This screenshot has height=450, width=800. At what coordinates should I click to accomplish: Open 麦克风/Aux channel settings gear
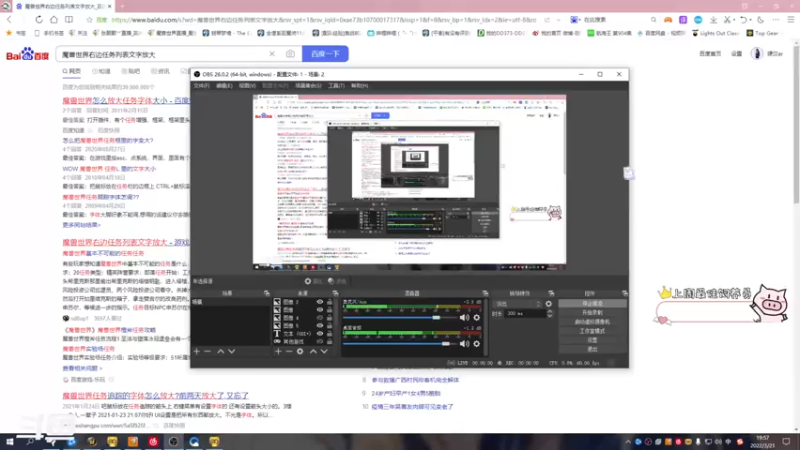coord(477,317)
